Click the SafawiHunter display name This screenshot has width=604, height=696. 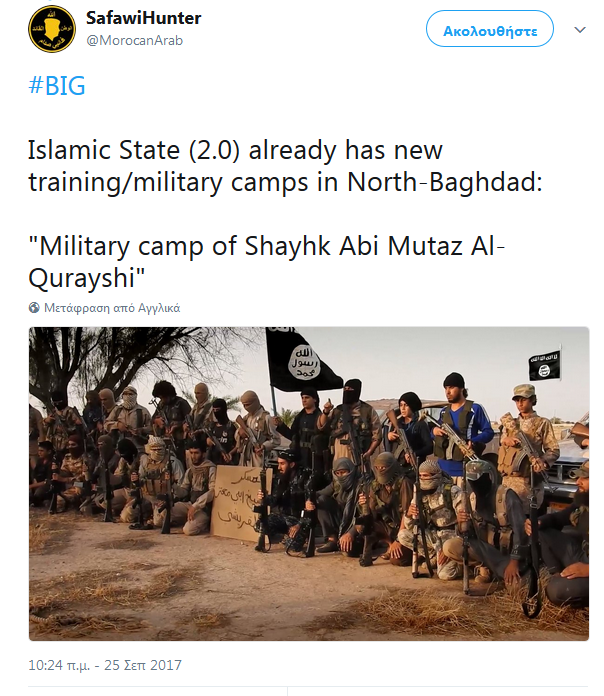point(143,18)
